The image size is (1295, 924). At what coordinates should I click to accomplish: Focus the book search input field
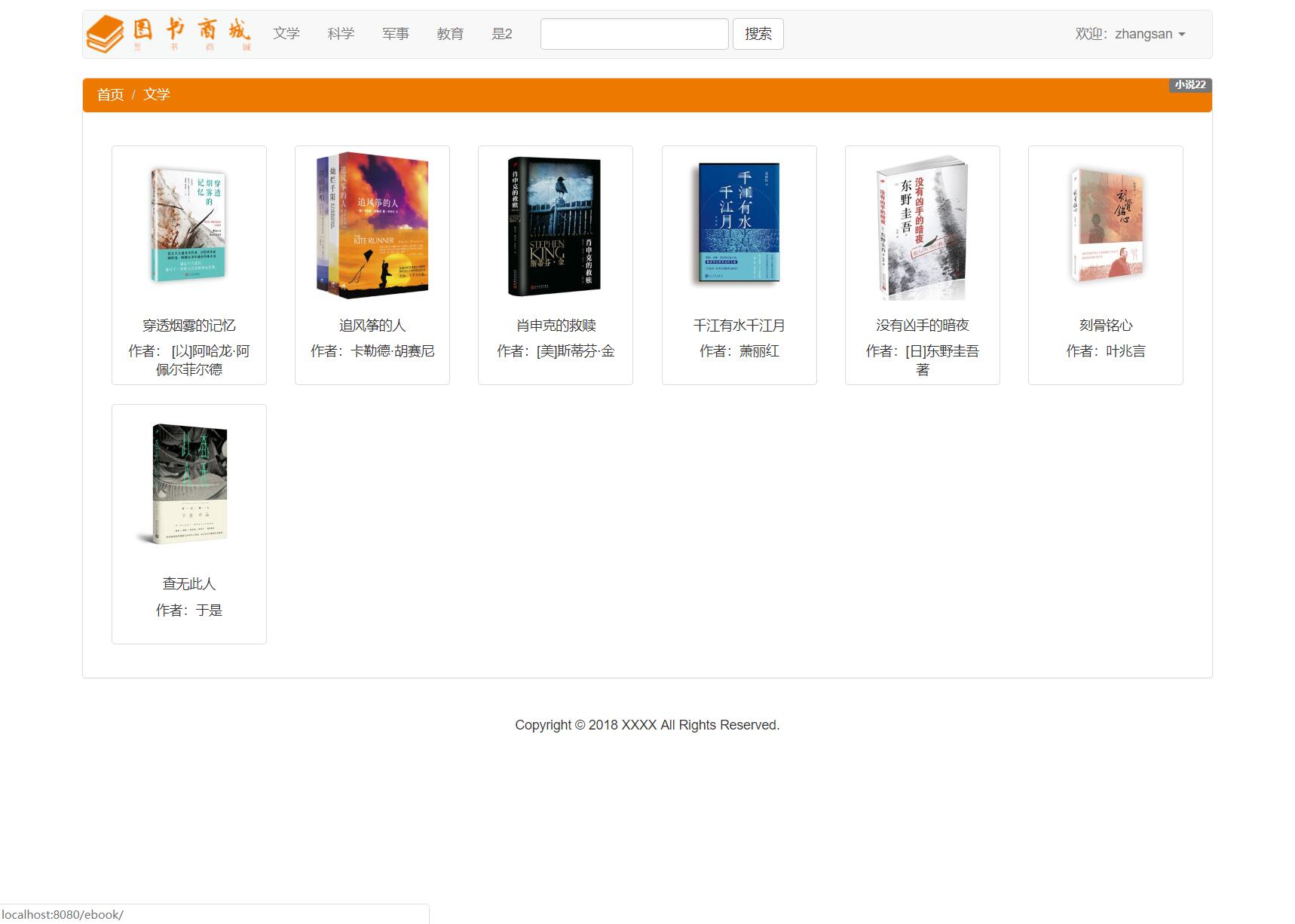635,34
